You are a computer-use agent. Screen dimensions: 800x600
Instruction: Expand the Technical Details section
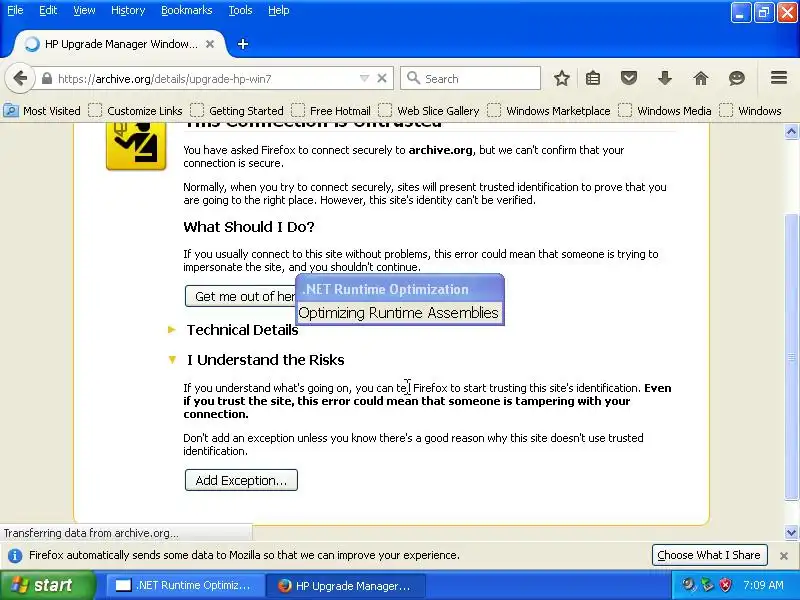(x=233, y=330)
